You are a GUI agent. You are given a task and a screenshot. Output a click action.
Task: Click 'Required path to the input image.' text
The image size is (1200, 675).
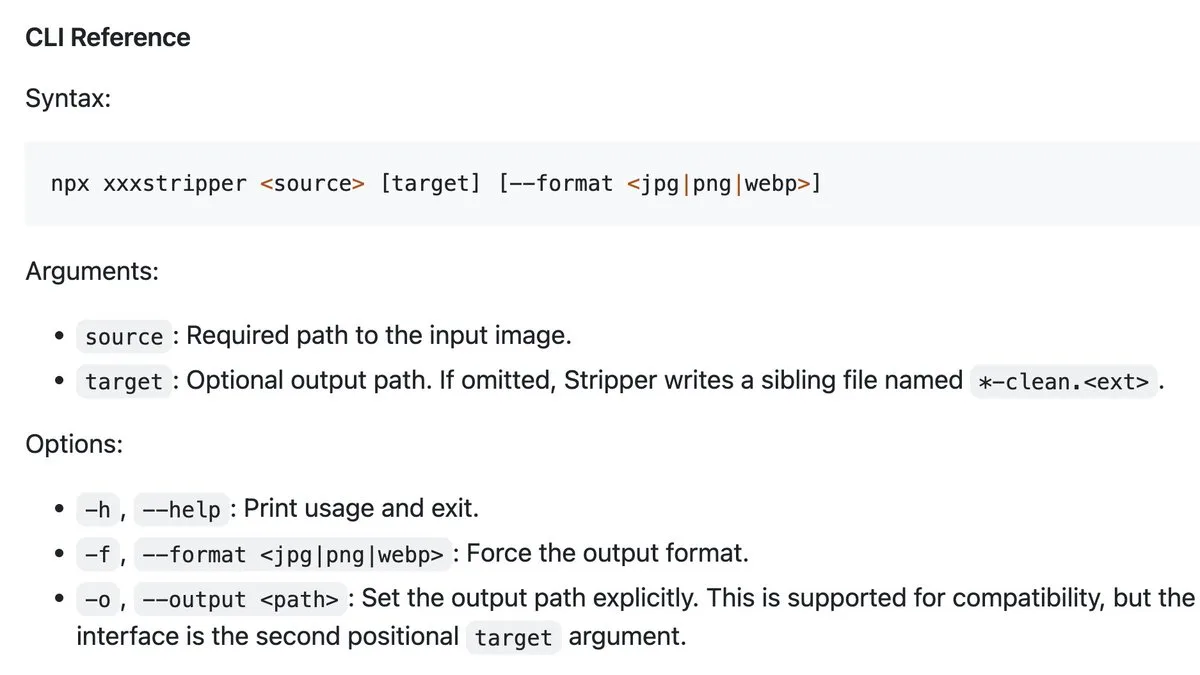(379, 335)
